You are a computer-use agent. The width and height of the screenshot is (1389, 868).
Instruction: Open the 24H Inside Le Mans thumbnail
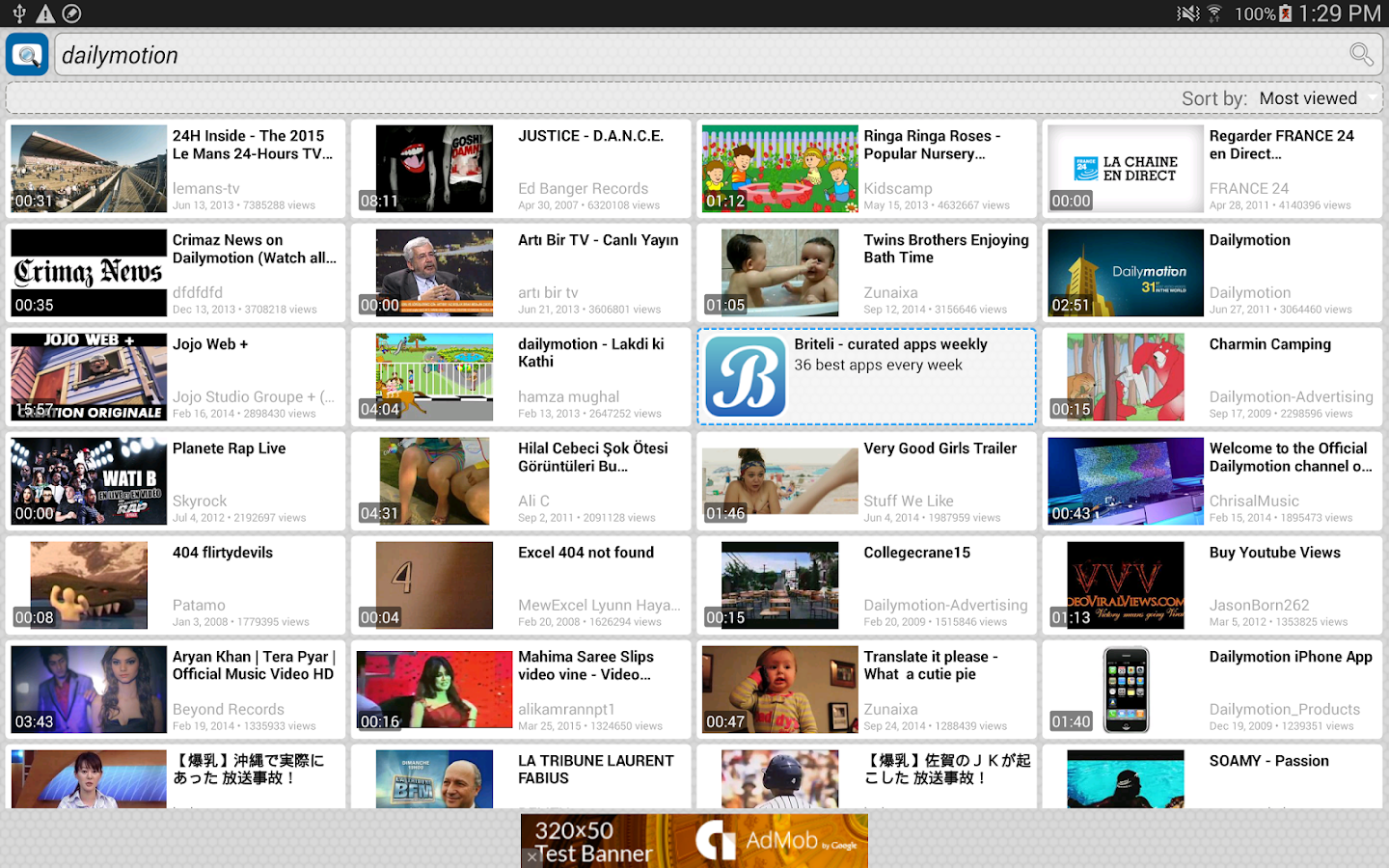tap(89, 169)
